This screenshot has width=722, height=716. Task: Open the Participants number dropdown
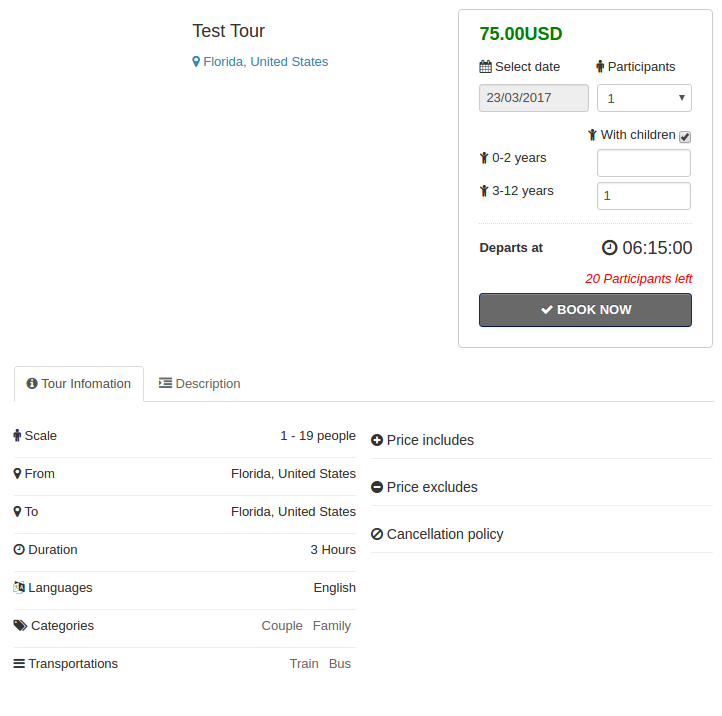pos(643,98)
